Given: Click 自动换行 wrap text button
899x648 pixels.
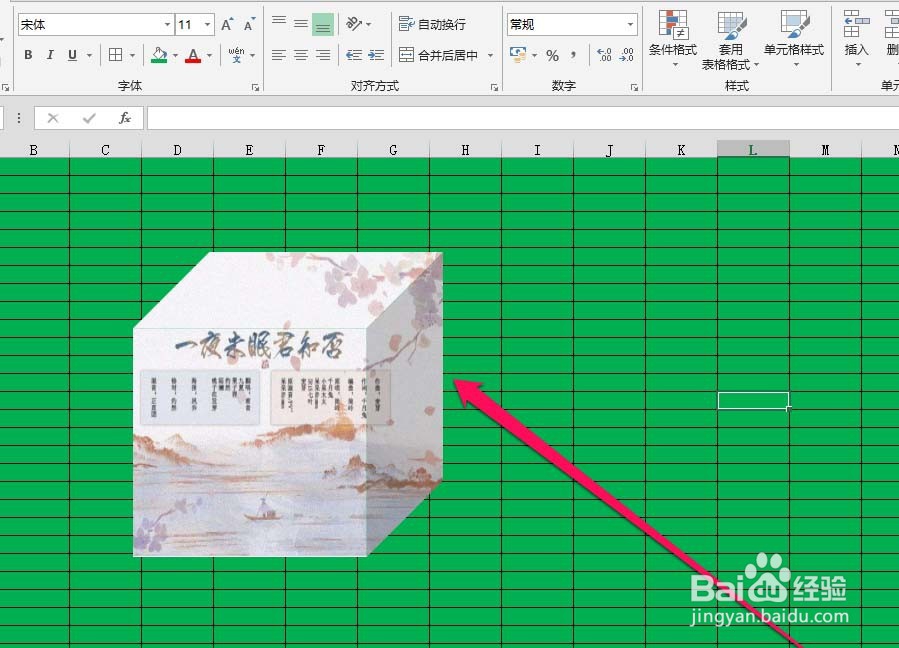Looking at the screenshot, I should 432,24.
